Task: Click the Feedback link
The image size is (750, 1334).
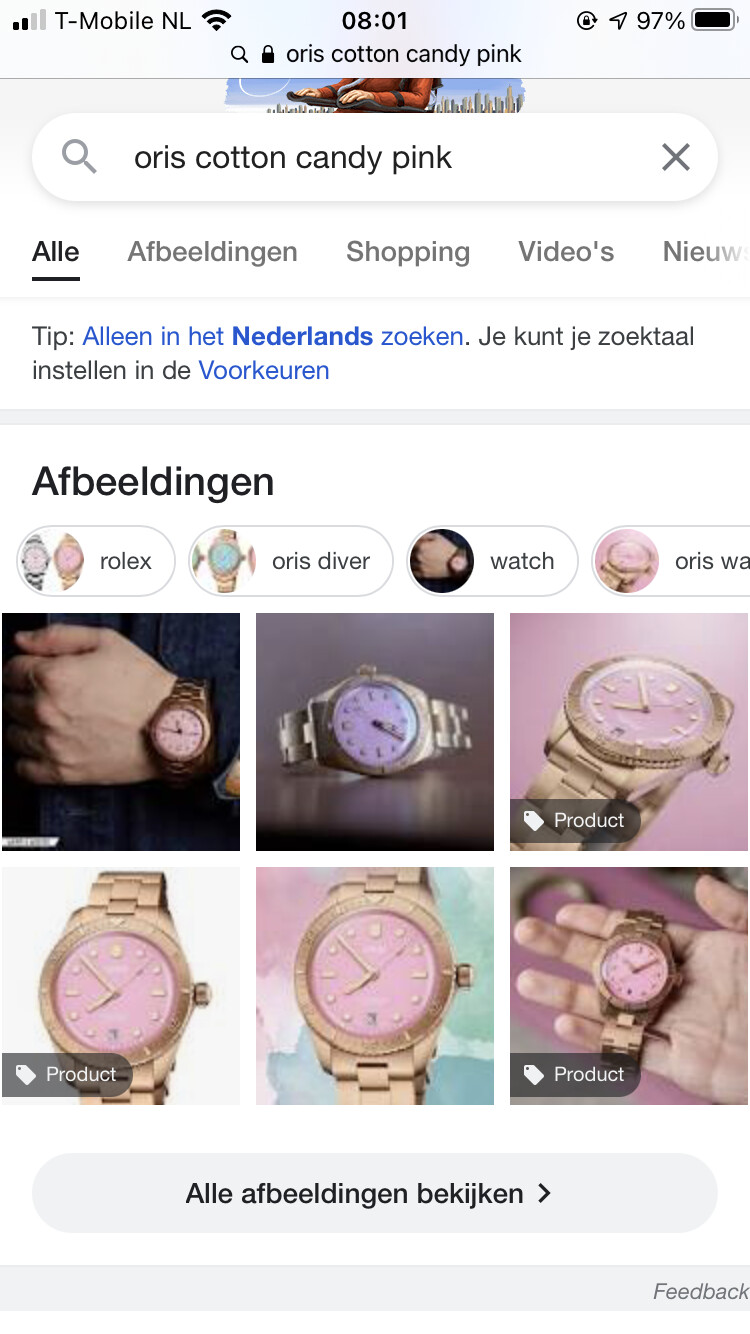Action: point(700,1291)
